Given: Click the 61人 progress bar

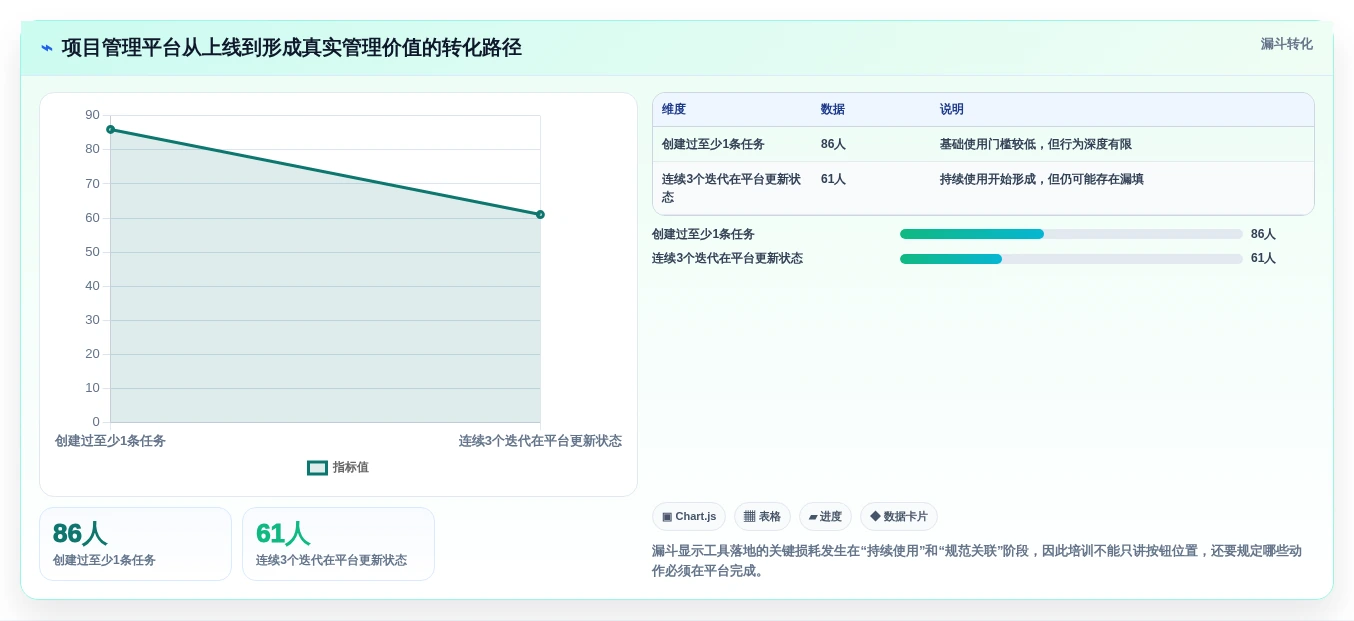Looking at the screenshot, I should [1071, 259].
